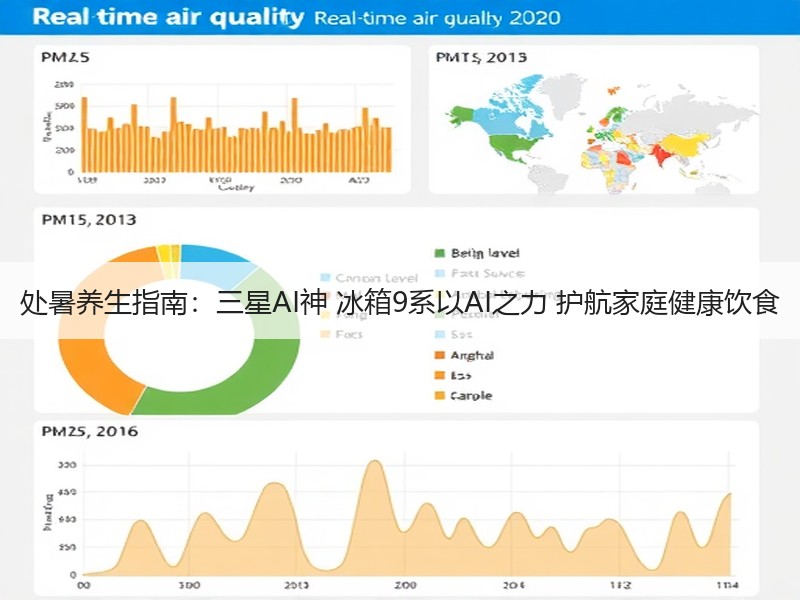Click the blue Canpan Level legend swatch
The image size is (800, 600).
(x=325, y=278)
